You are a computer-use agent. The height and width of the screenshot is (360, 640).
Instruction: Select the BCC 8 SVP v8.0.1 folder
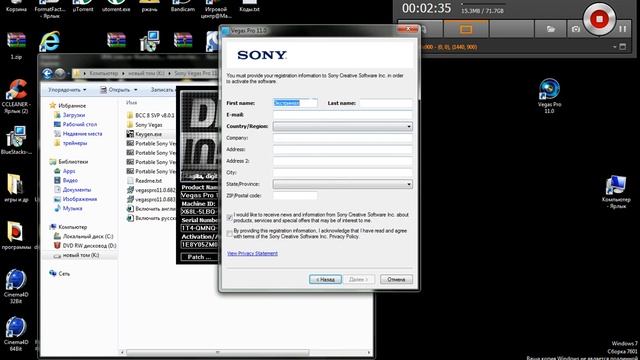[x=151, y=115]
